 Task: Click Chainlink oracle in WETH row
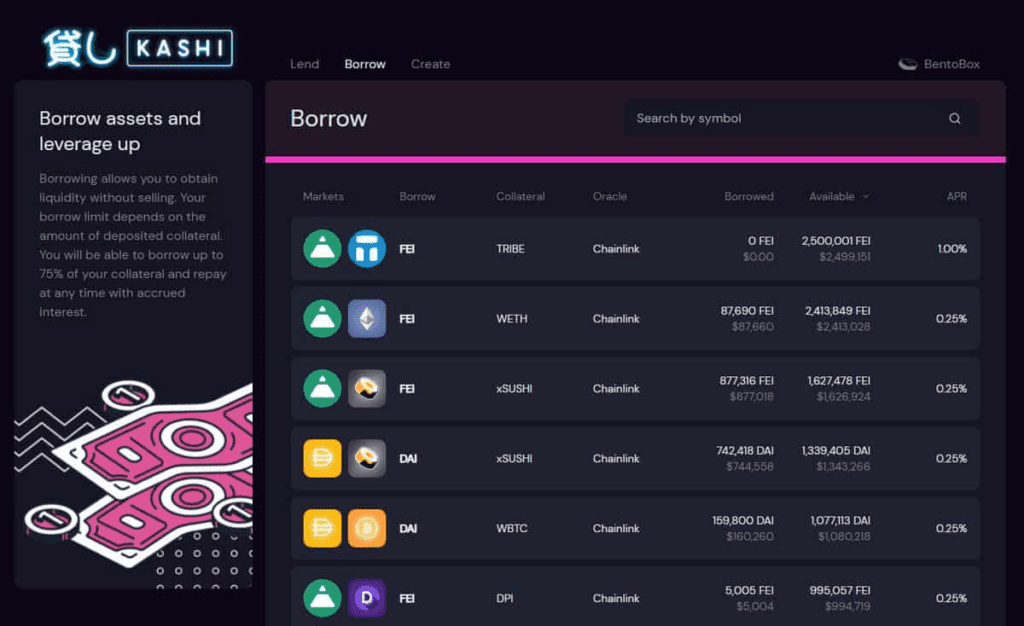tap(616, 319)
